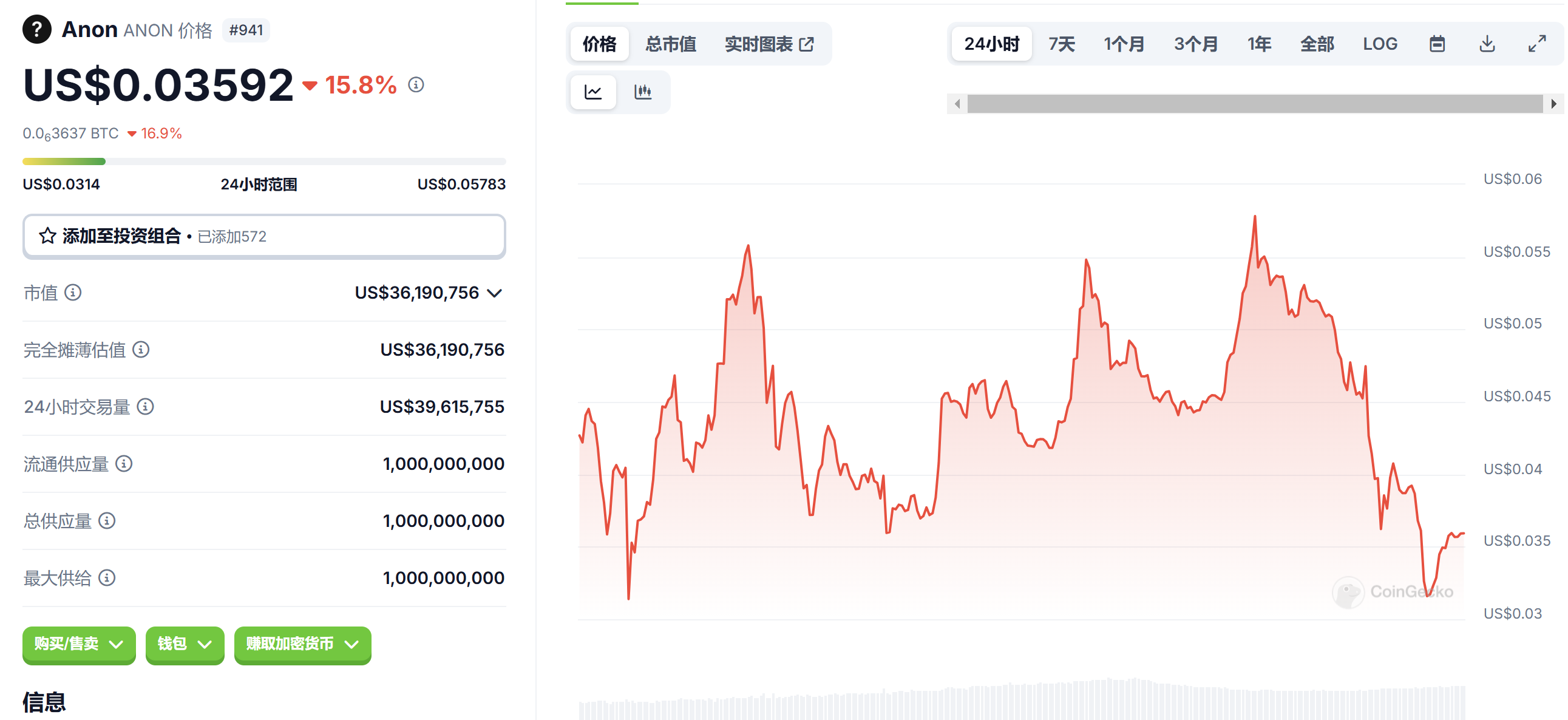Open 赚取加密货币 dropdown
The height and width of the screenshot is (720, 1568).
302,644
